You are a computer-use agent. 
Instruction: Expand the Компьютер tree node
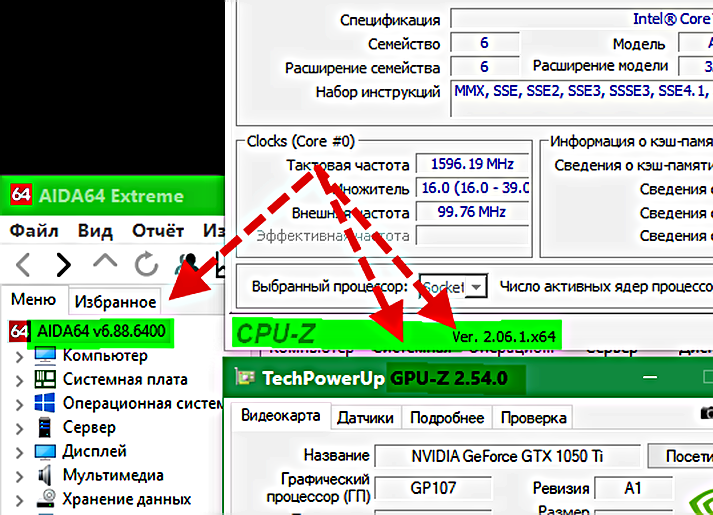point(19,357)
